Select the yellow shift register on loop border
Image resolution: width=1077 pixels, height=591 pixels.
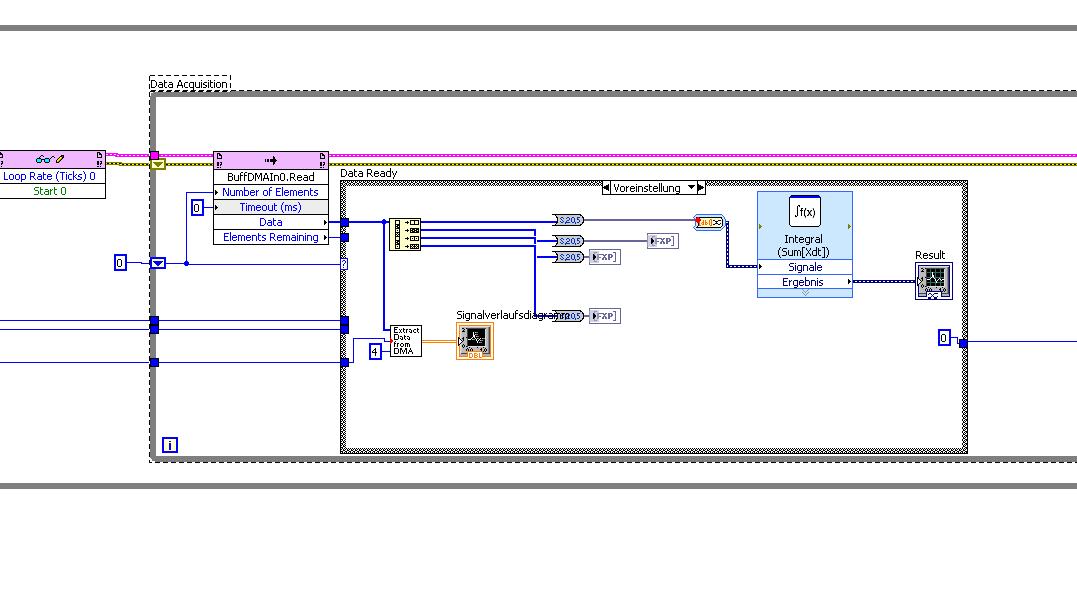tap(158, 165)
